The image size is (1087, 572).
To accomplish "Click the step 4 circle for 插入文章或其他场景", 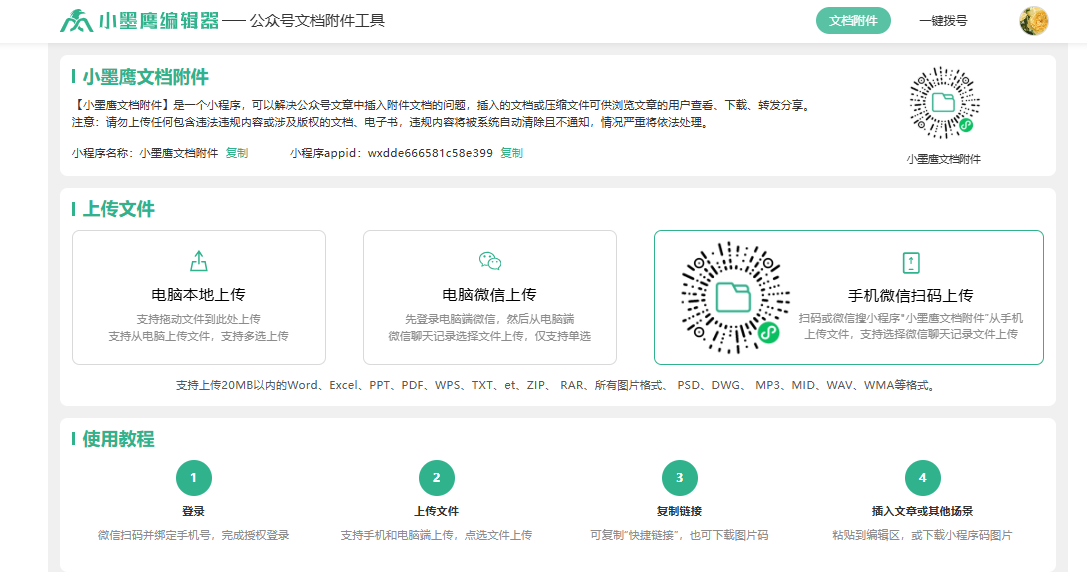I will tap(923, 478).
